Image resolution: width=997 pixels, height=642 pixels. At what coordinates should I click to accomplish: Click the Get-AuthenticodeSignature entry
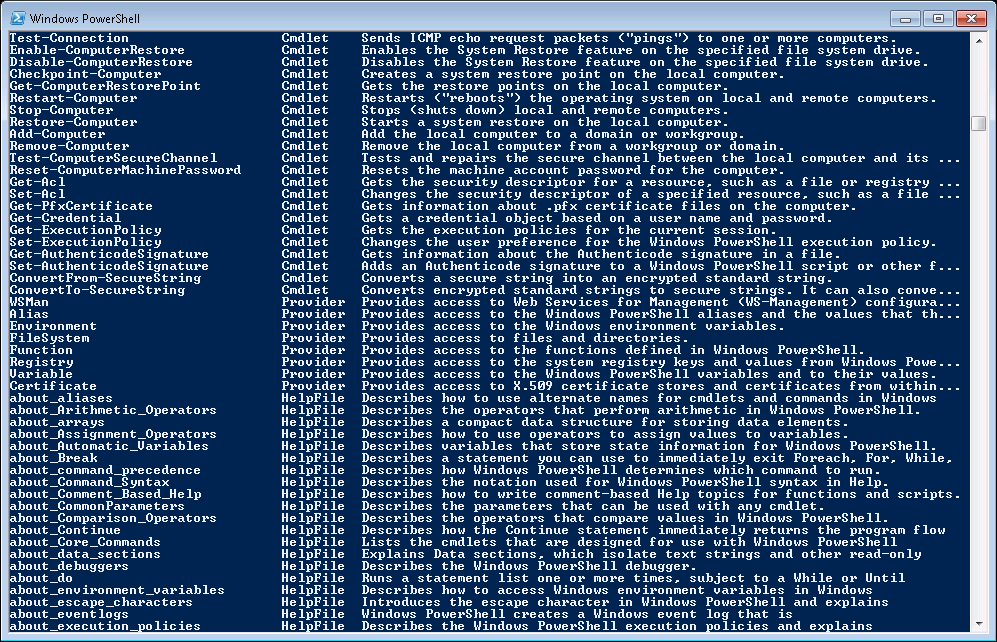[109, 254]
